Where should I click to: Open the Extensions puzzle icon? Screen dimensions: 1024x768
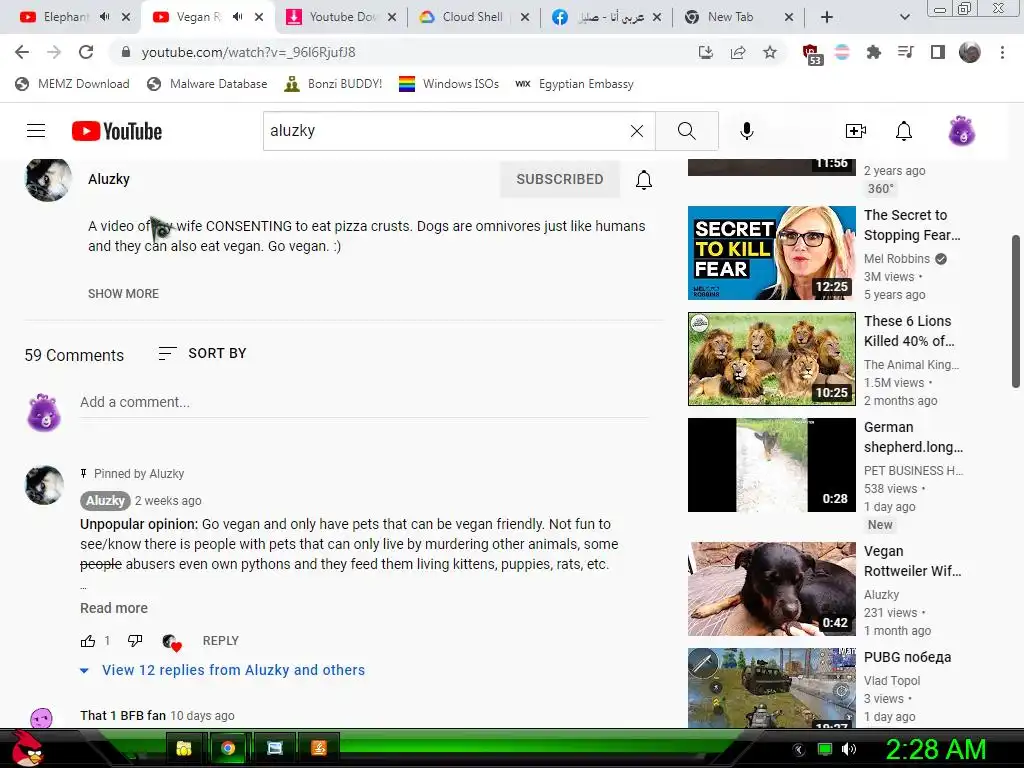pos(873,52)
